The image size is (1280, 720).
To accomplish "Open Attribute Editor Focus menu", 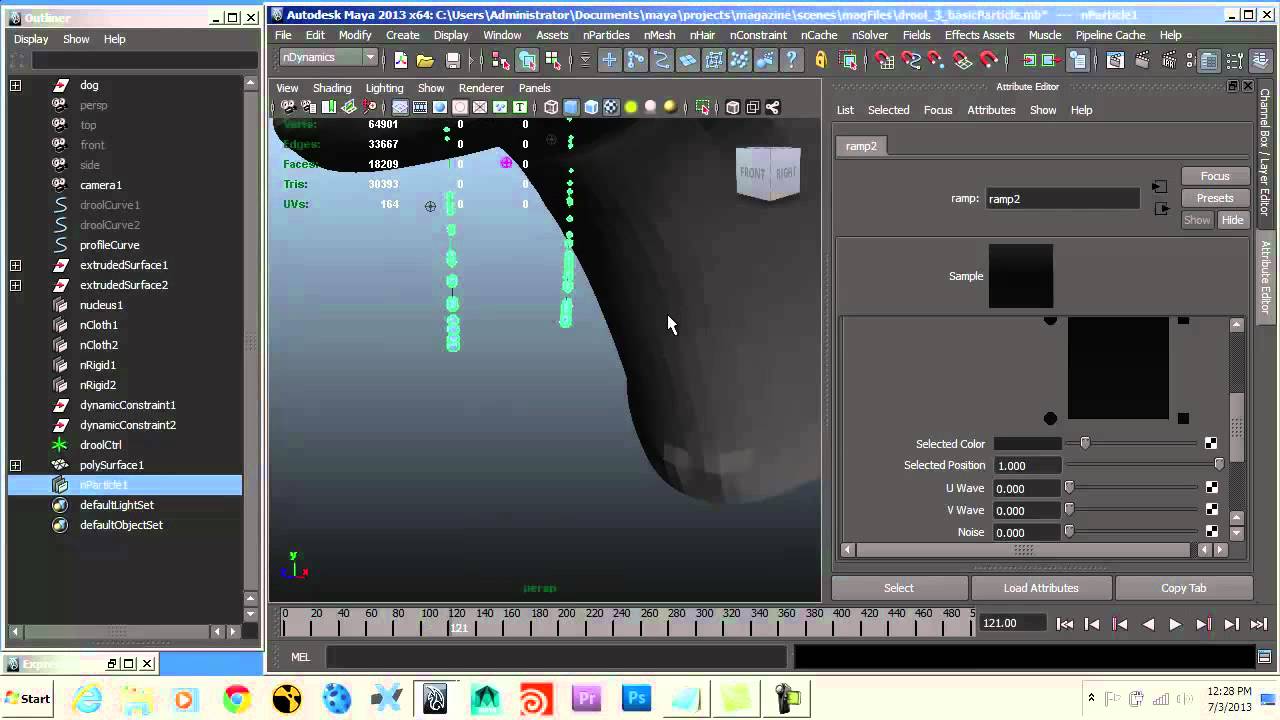I will [x=938, y=110].
